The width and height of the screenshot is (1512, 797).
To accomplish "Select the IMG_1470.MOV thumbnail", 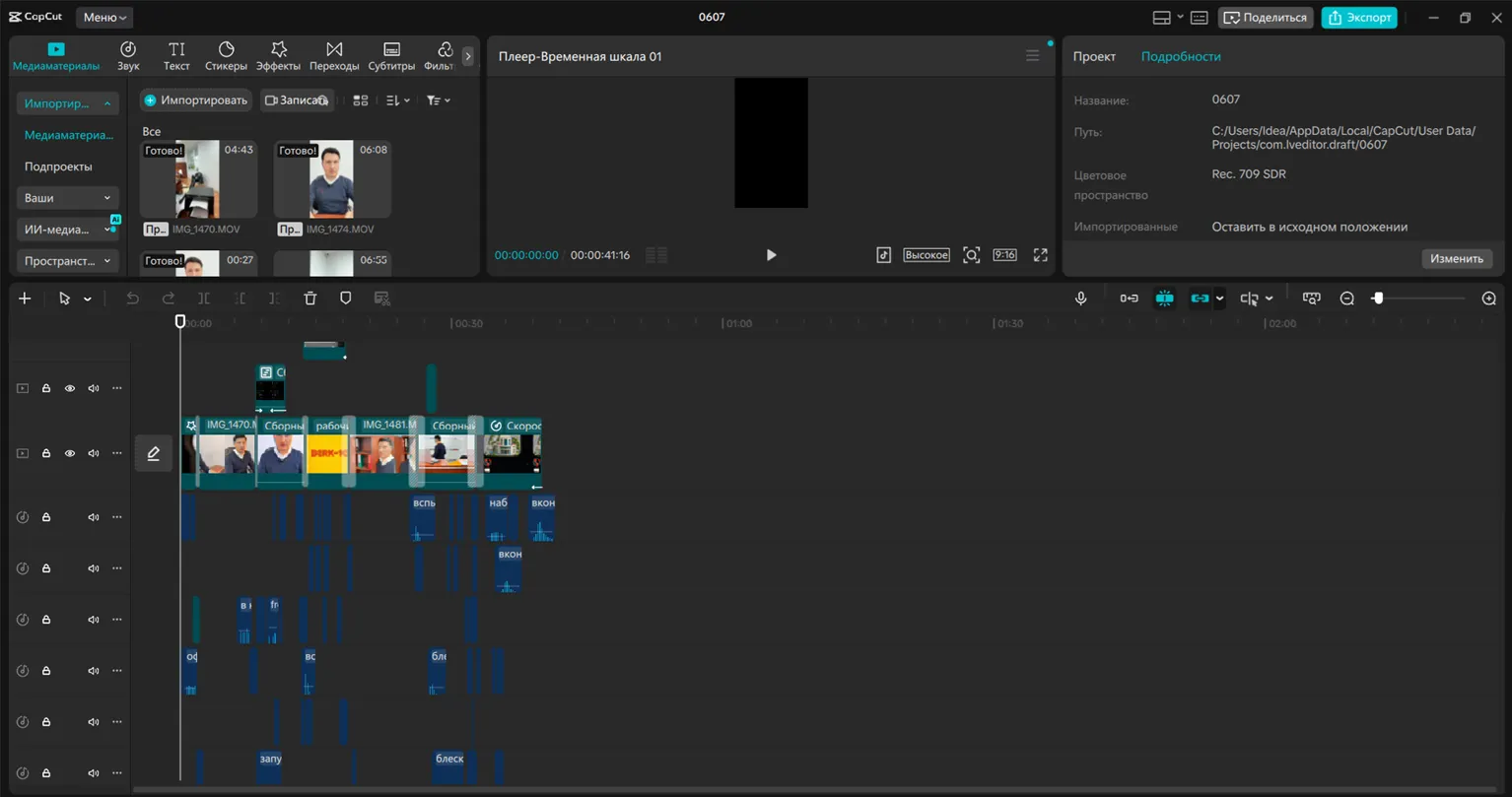I will tap(198, 179).
